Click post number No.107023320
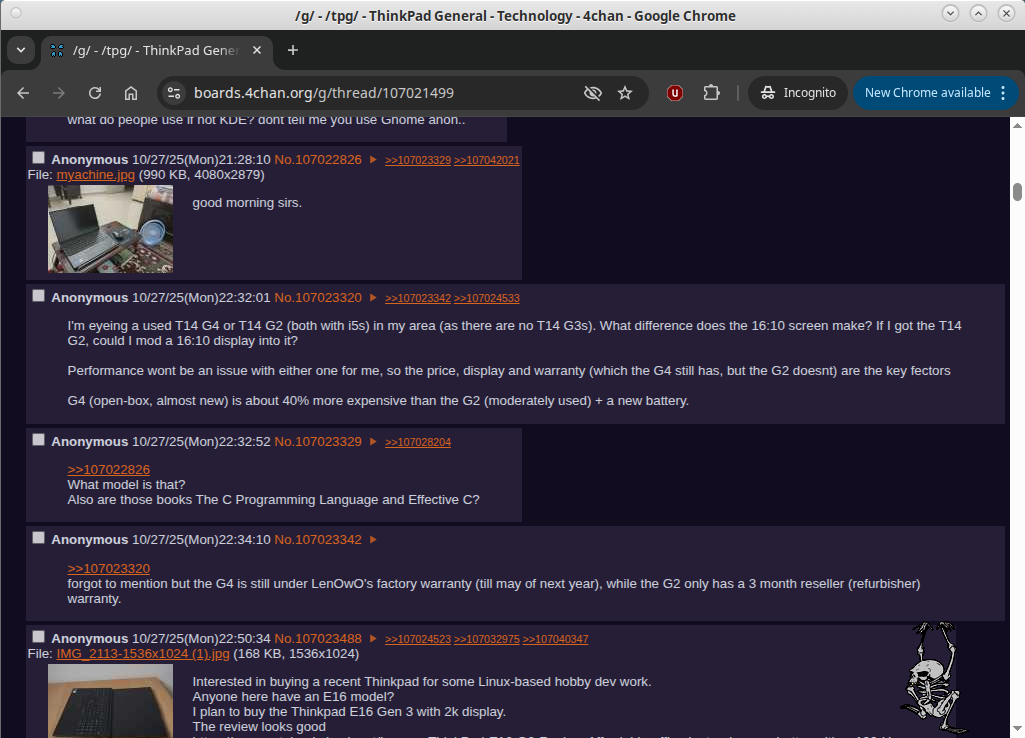 [x=318, y=297]
